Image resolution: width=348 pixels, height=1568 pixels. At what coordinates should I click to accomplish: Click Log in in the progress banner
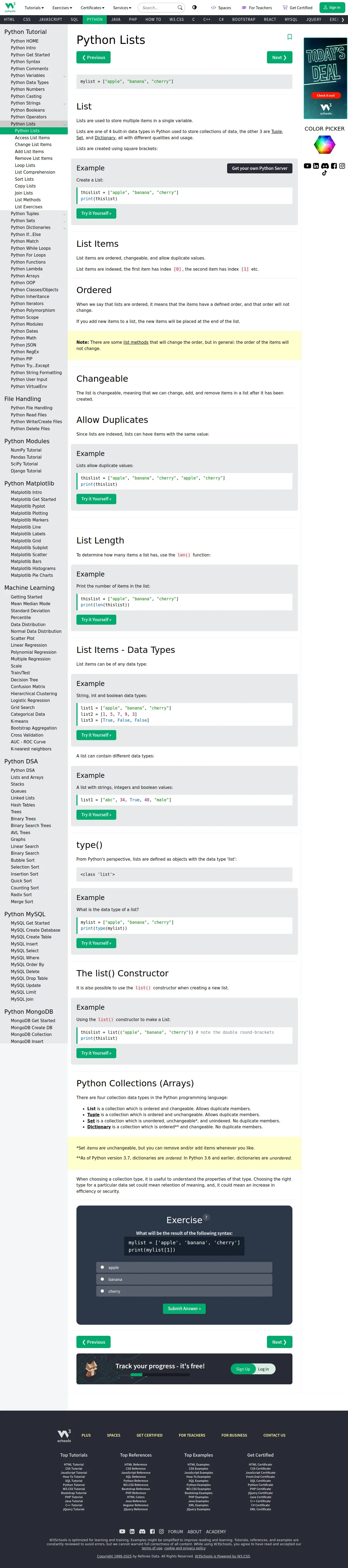coord(263,1369)
